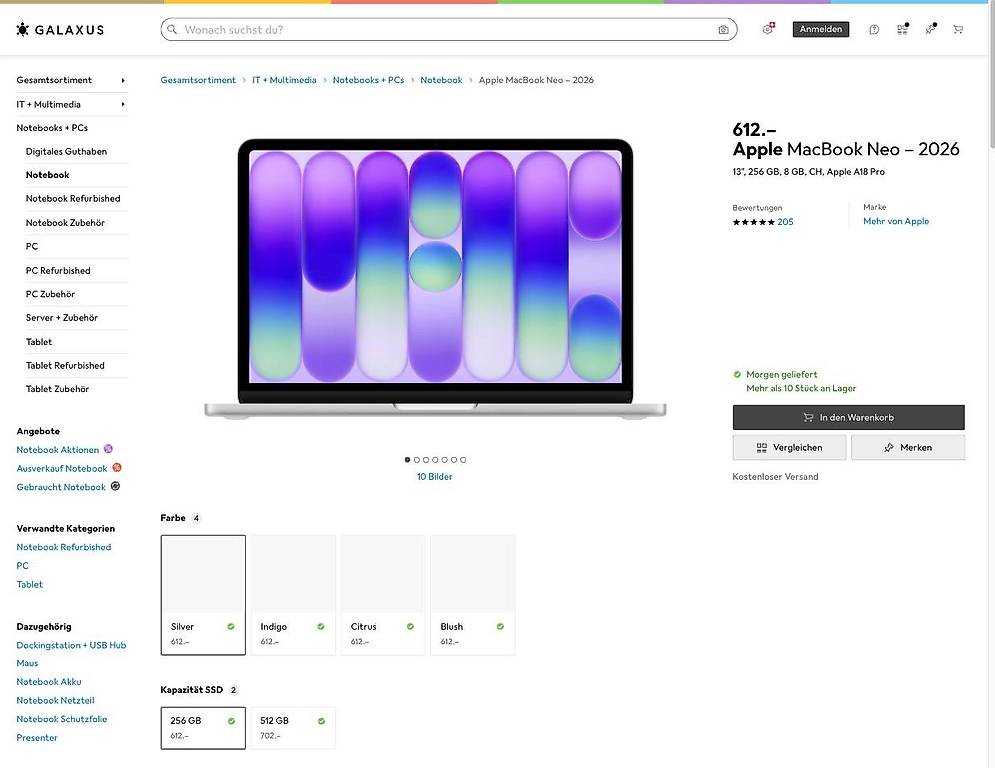The image size is (995, 768).
Task: Click the Merken button
Action: [907, 447]
